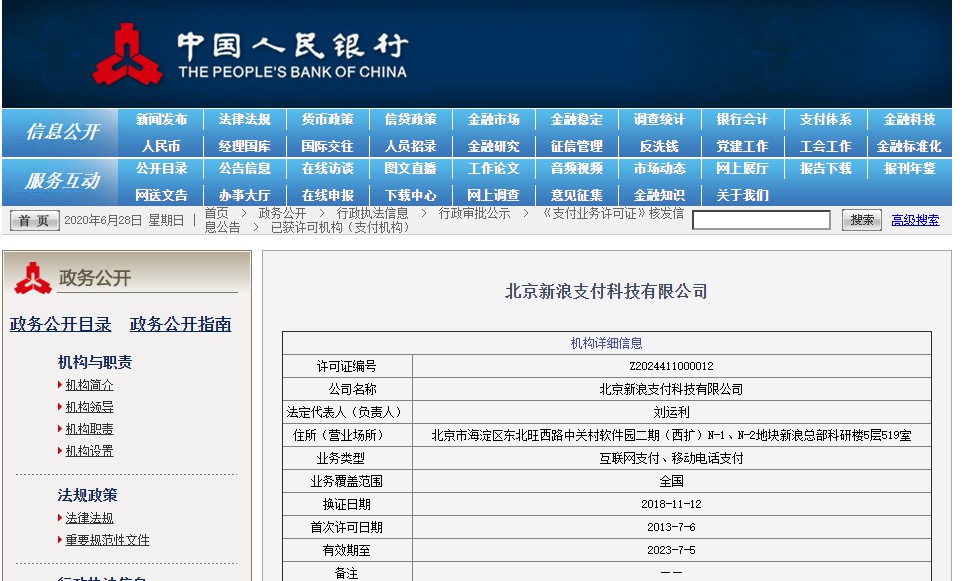Open the 金融科技 section
The width and height of the screenshot is (975, 581).
click(909, 119)
